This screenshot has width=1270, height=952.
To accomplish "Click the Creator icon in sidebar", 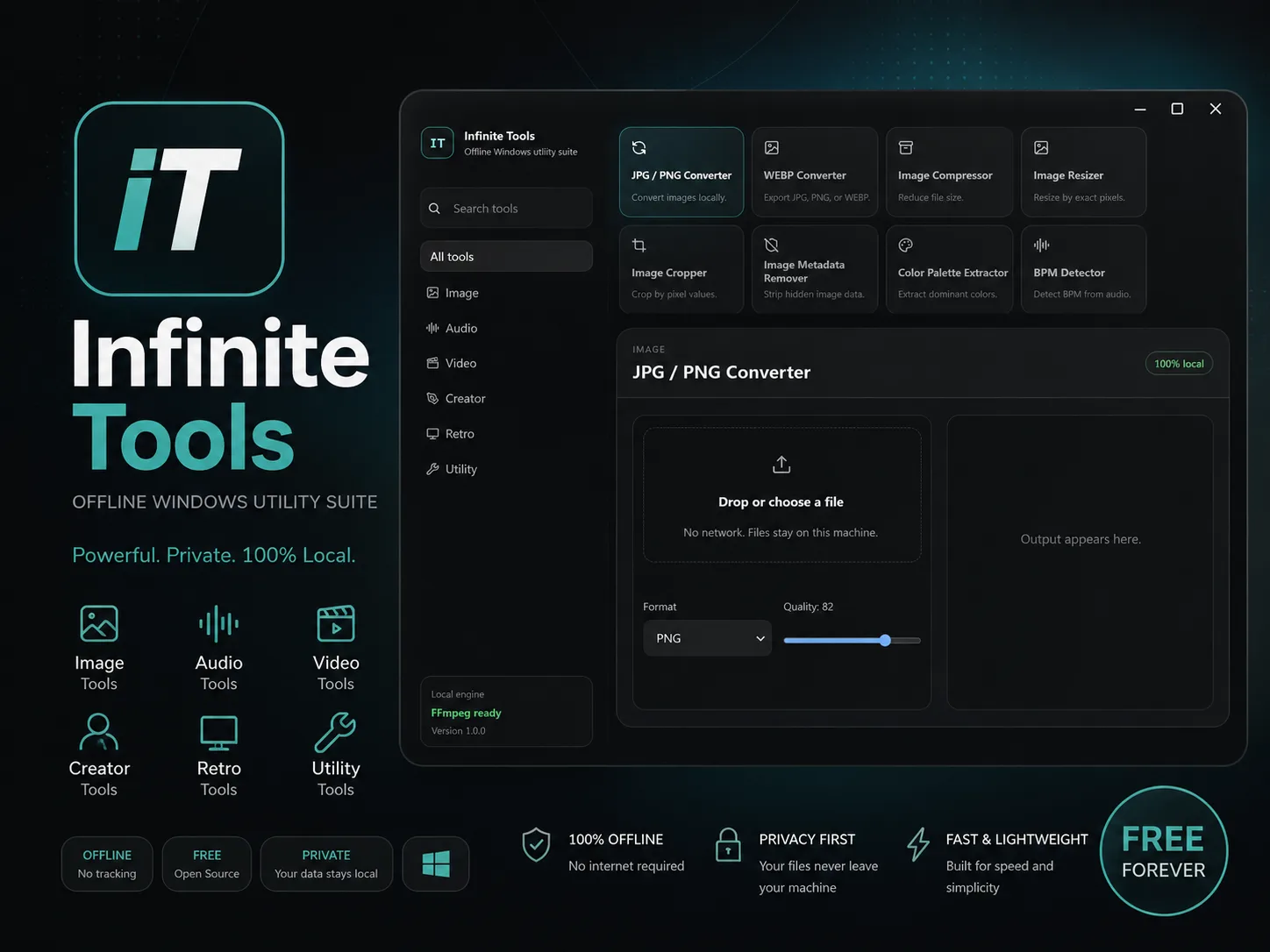I will [x=432, y=398].
